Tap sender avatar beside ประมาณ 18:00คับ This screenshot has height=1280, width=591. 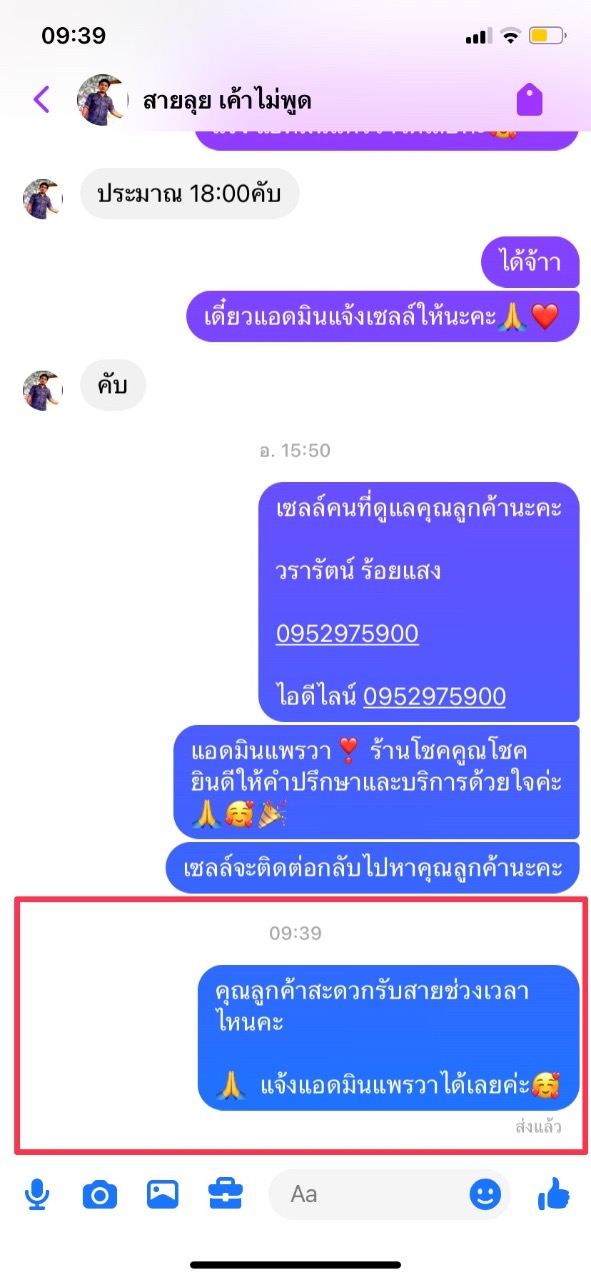tap(42, 199)
